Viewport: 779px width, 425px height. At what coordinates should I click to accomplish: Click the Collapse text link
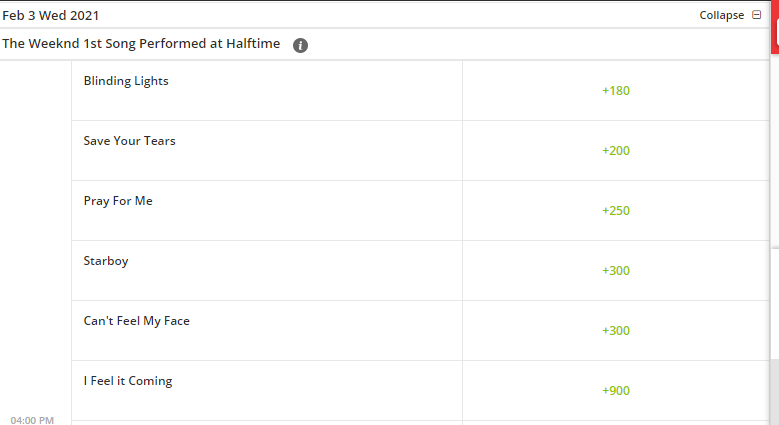pyautogui.click(x=721, y=15)
